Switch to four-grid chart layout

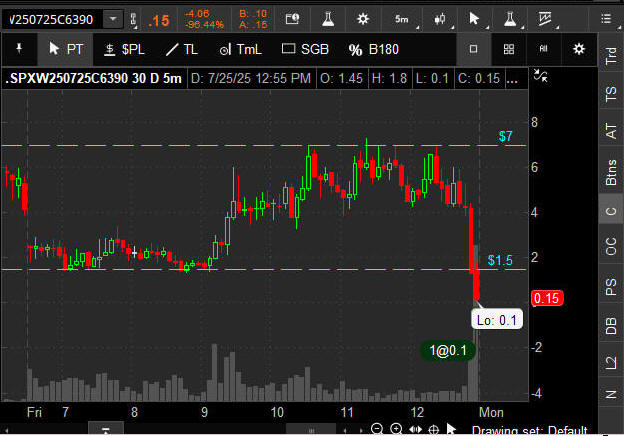tap(509, 49)
